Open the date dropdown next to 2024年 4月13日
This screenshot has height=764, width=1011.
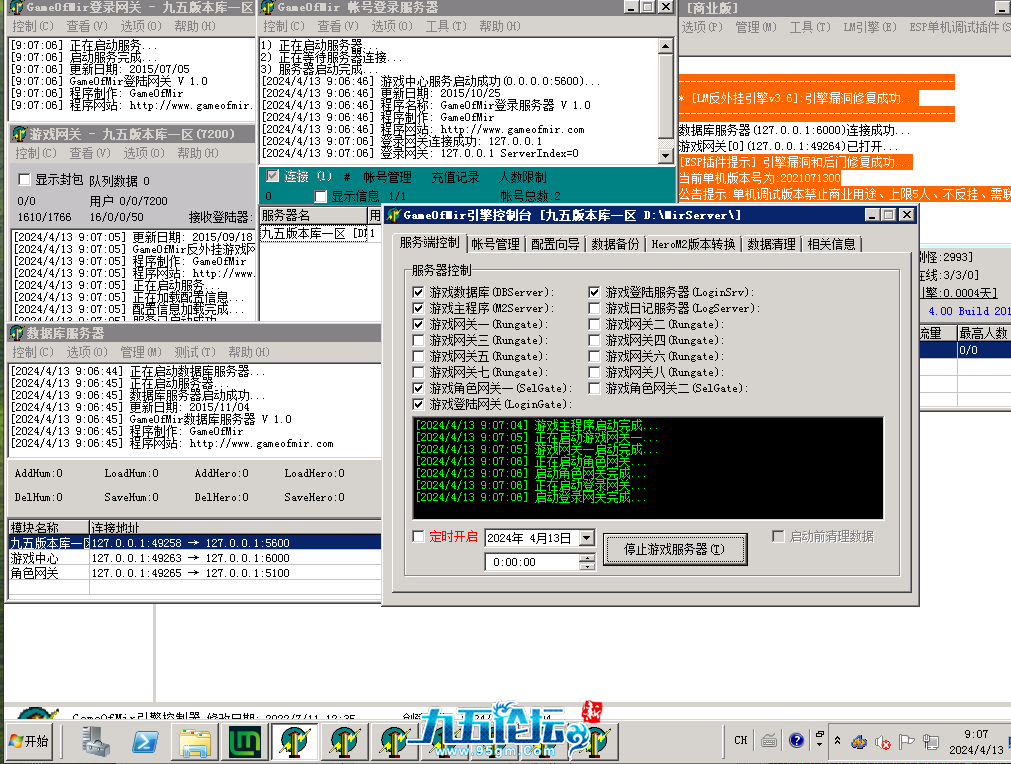click(586, 538)
